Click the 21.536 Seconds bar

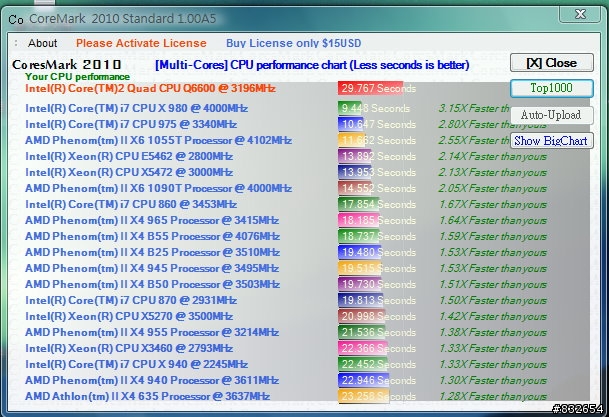tap(362, 332)
